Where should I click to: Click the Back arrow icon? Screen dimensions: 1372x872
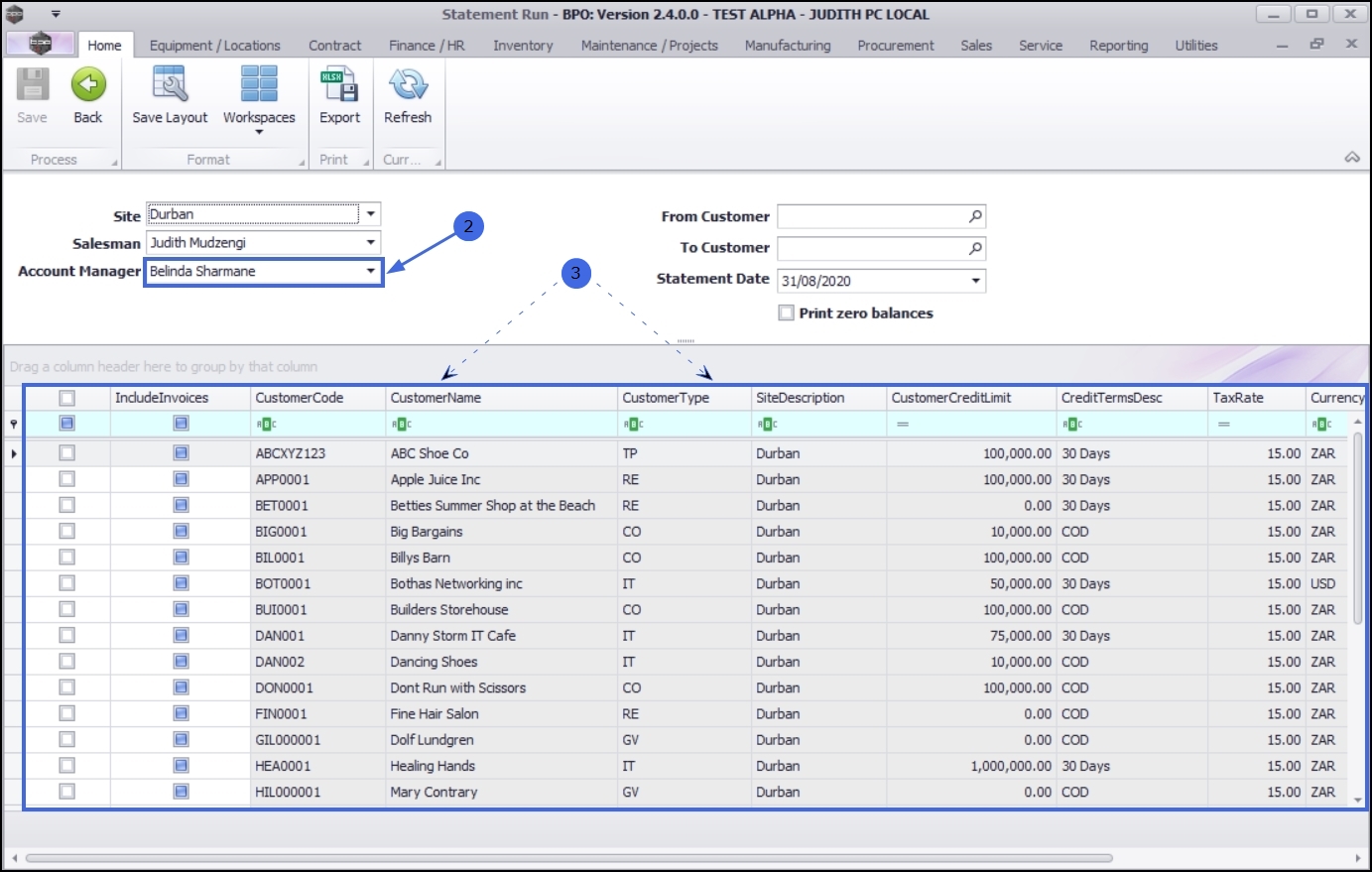pyautogui.click(x=88, y=86)
